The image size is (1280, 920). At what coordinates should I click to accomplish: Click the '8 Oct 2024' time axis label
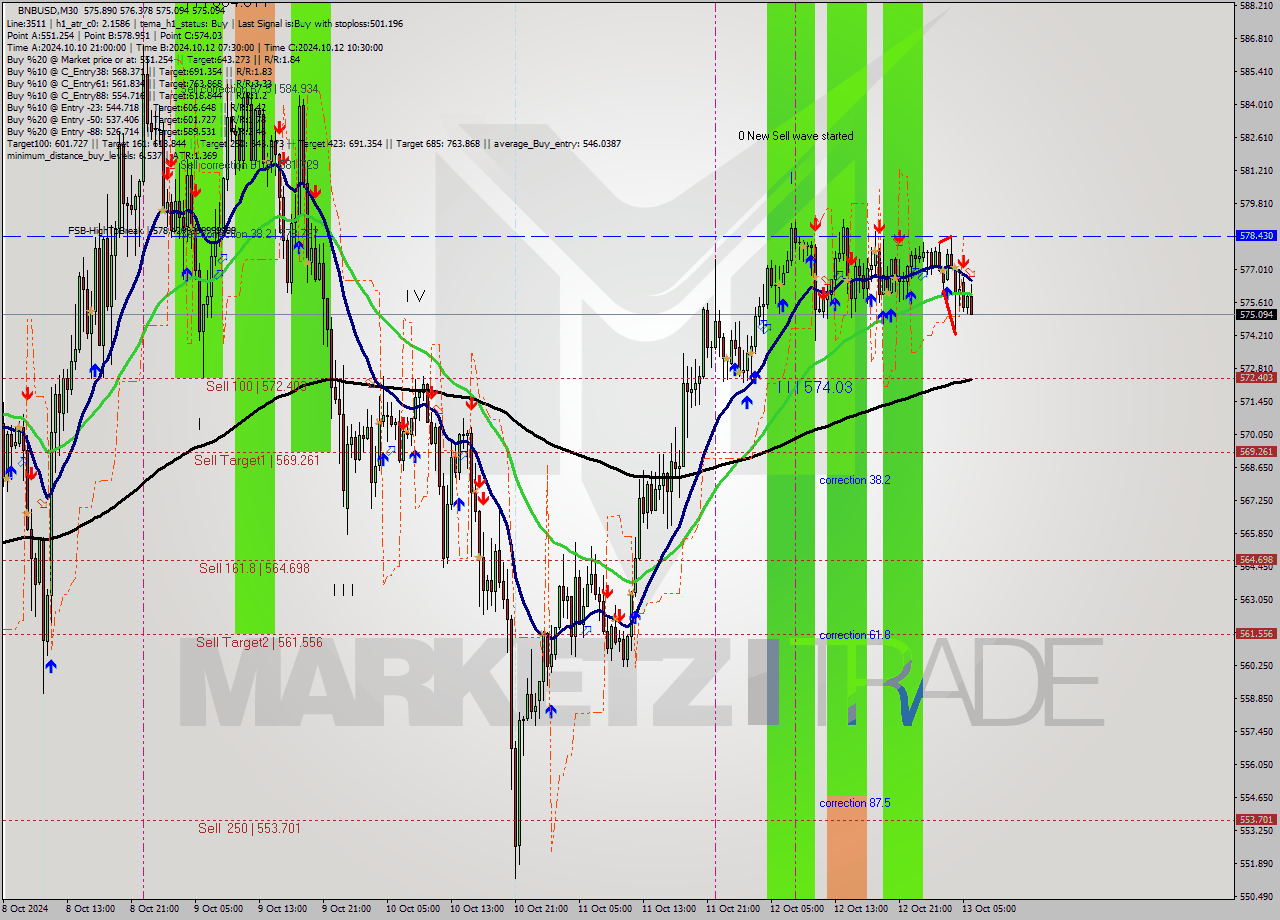tap(27, 909)
